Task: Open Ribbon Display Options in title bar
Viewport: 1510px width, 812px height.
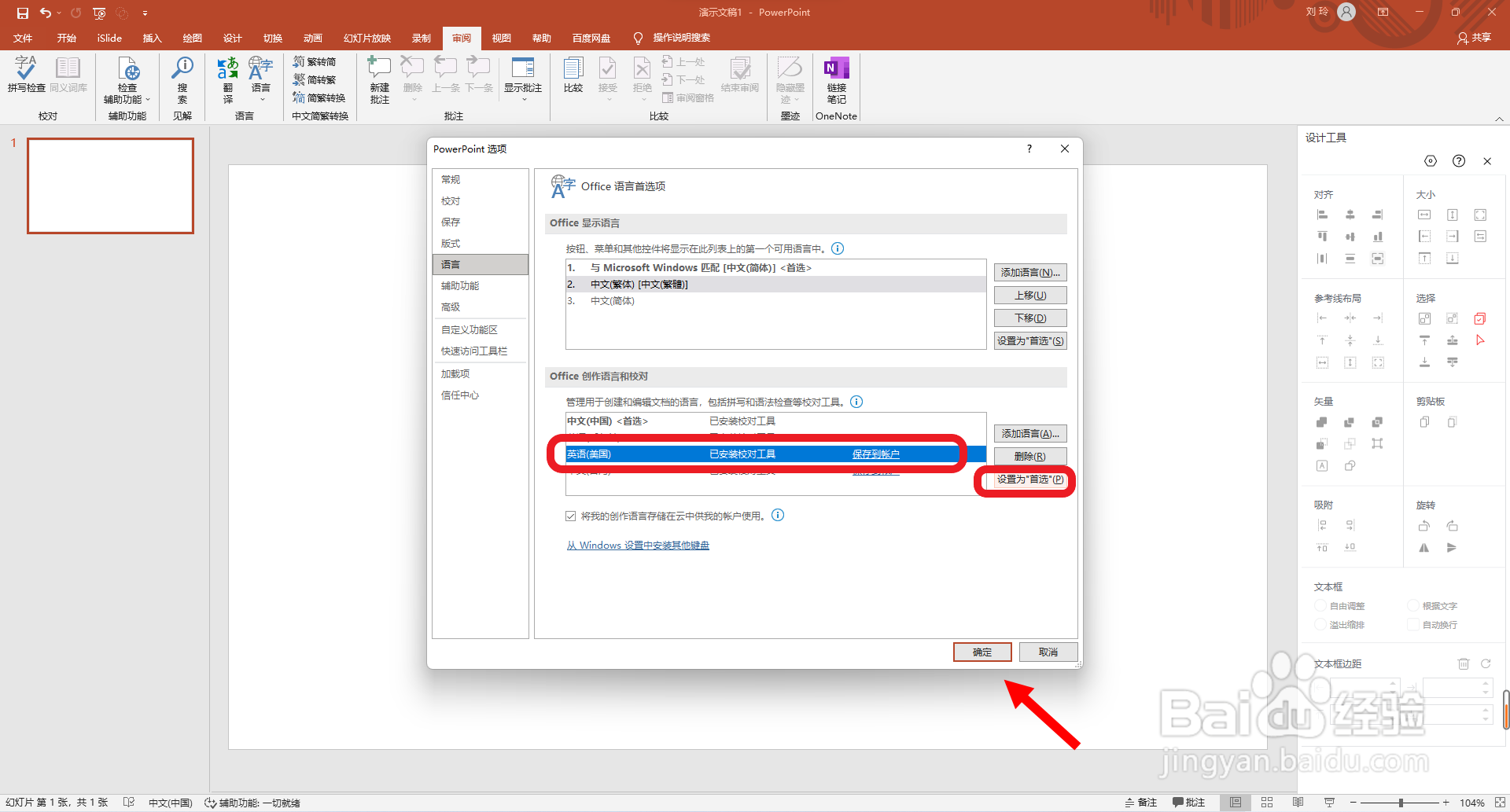Action: pos(1383,12)
